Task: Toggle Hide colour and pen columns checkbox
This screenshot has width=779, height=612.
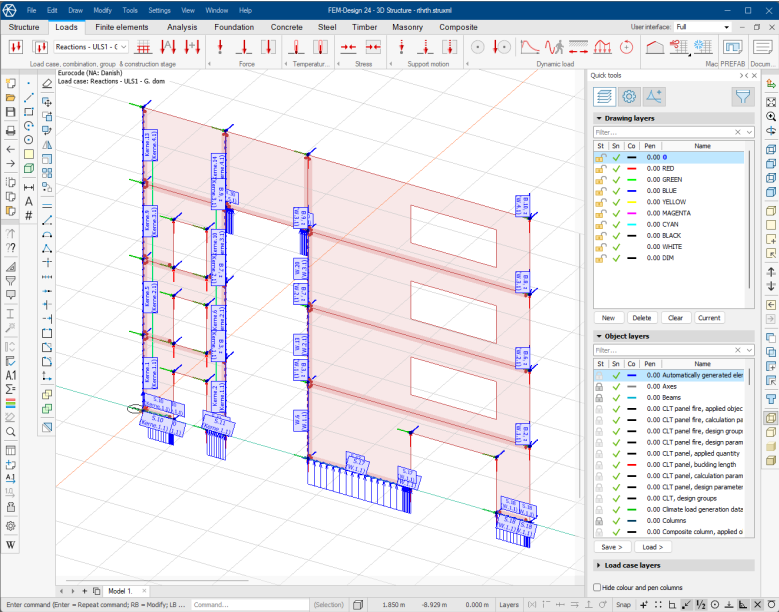Action: click(597, 587)
